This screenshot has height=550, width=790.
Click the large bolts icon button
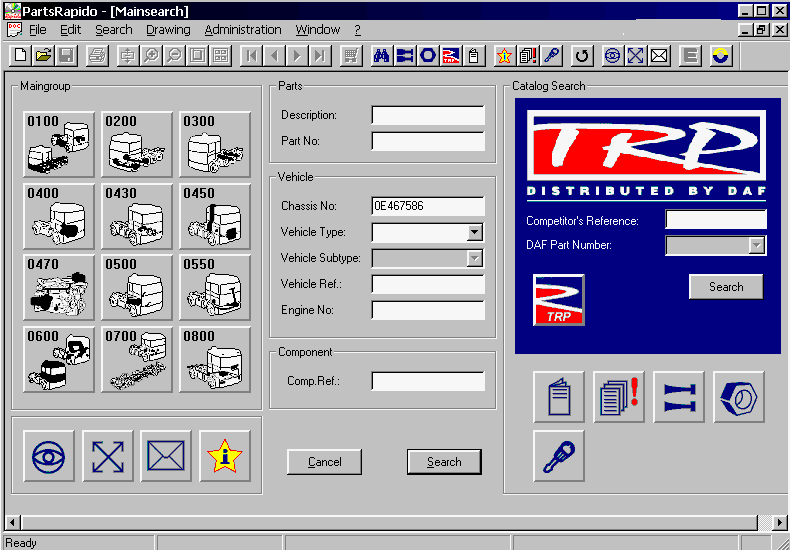click(x=679, y=397)
